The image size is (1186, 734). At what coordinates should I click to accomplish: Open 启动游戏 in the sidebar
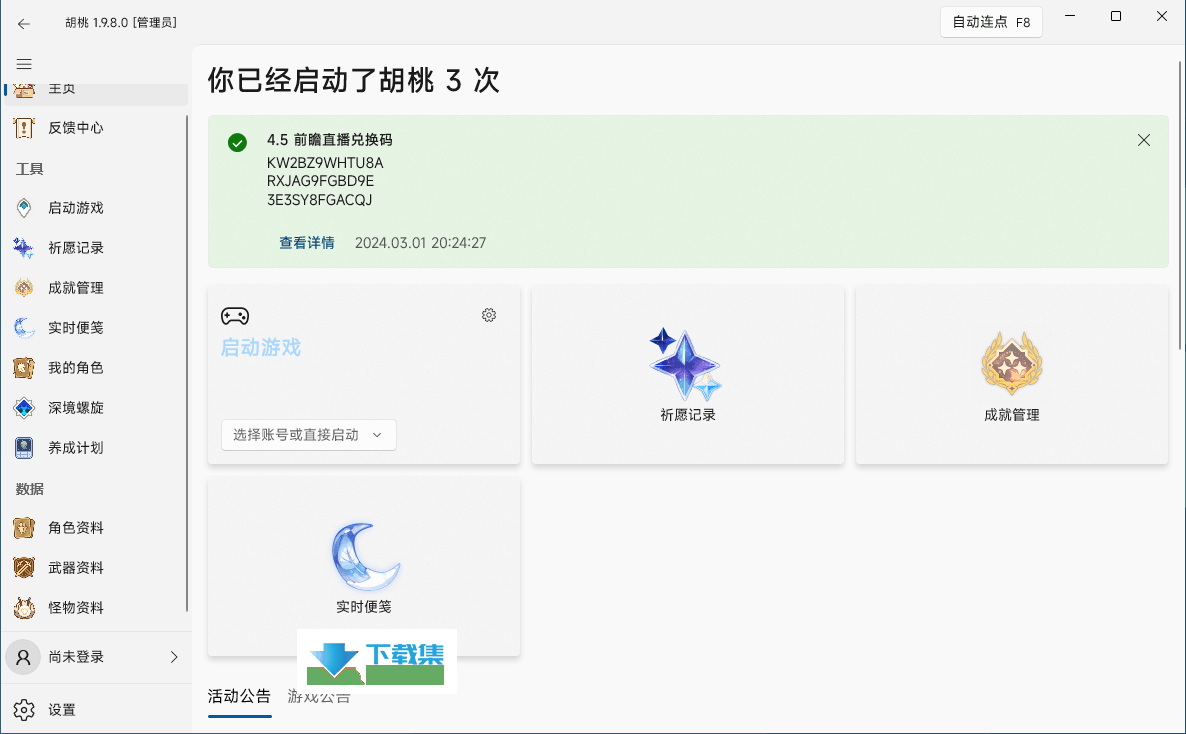(95, 208)
